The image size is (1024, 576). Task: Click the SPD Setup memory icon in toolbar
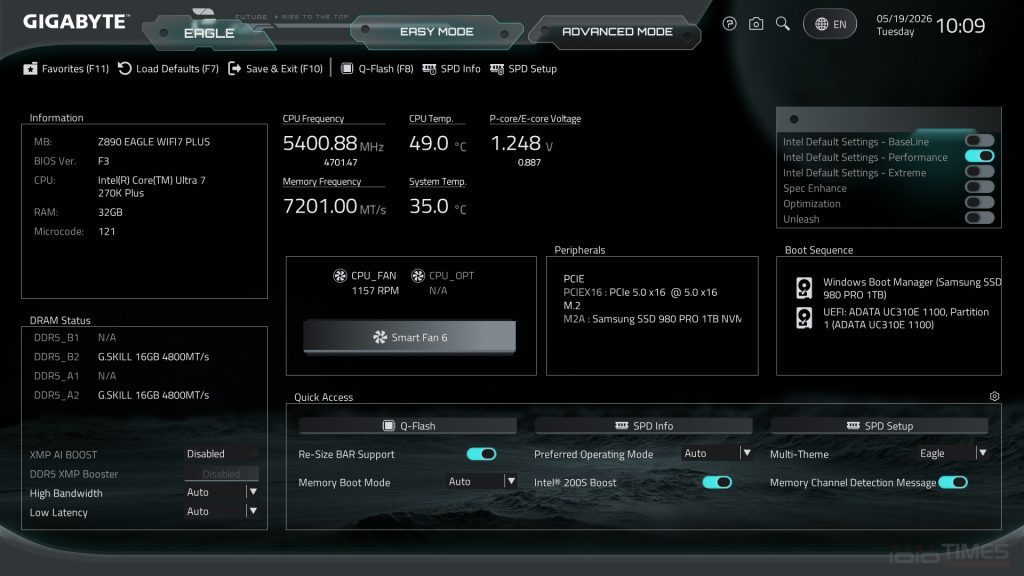tap(497, 69)
